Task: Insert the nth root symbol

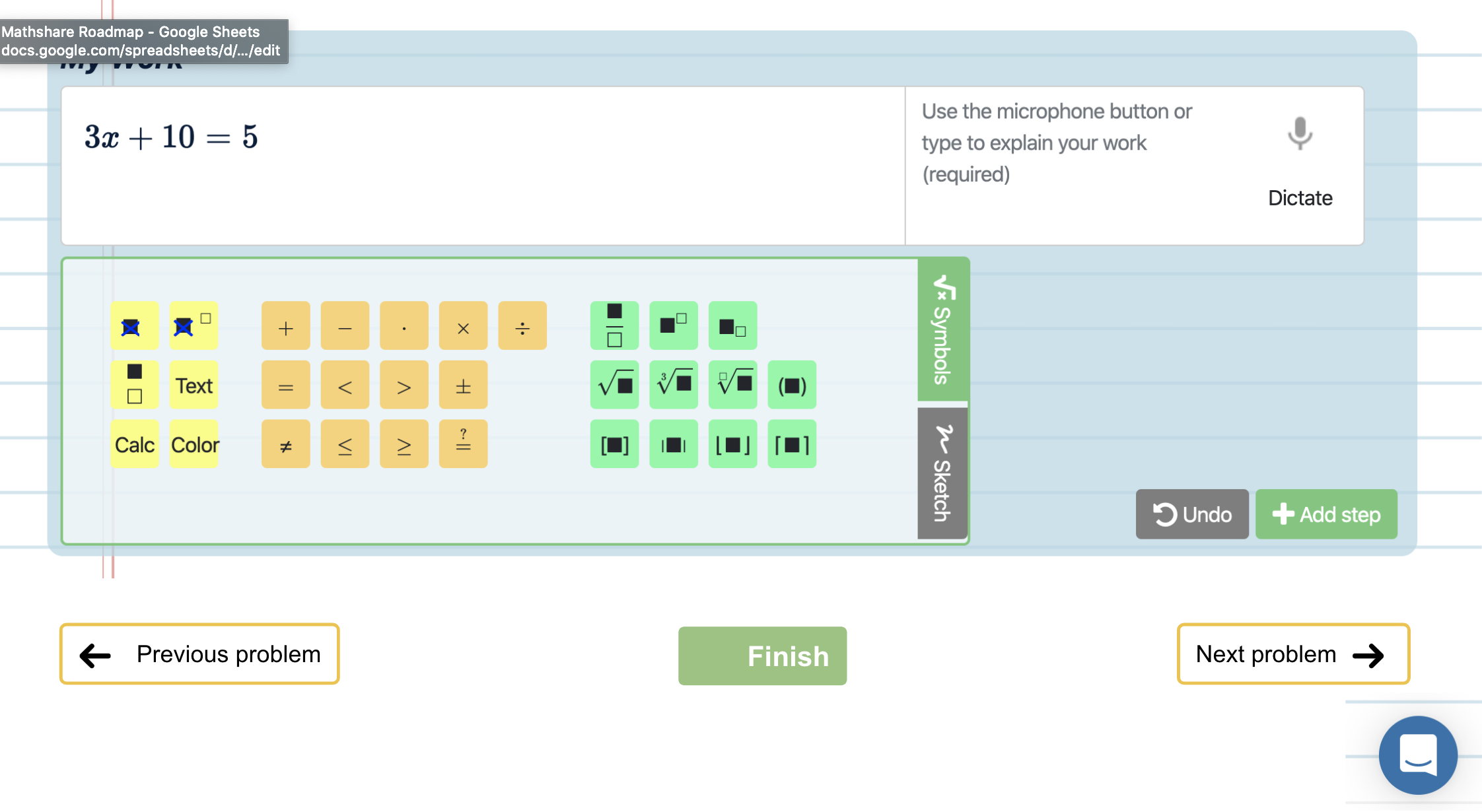Action: [732, 385]
